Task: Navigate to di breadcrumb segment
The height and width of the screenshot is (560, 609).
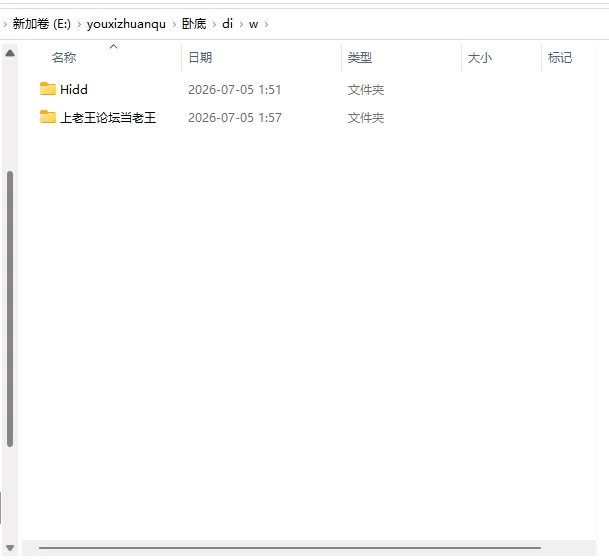Action: click(x=227, y=24)
